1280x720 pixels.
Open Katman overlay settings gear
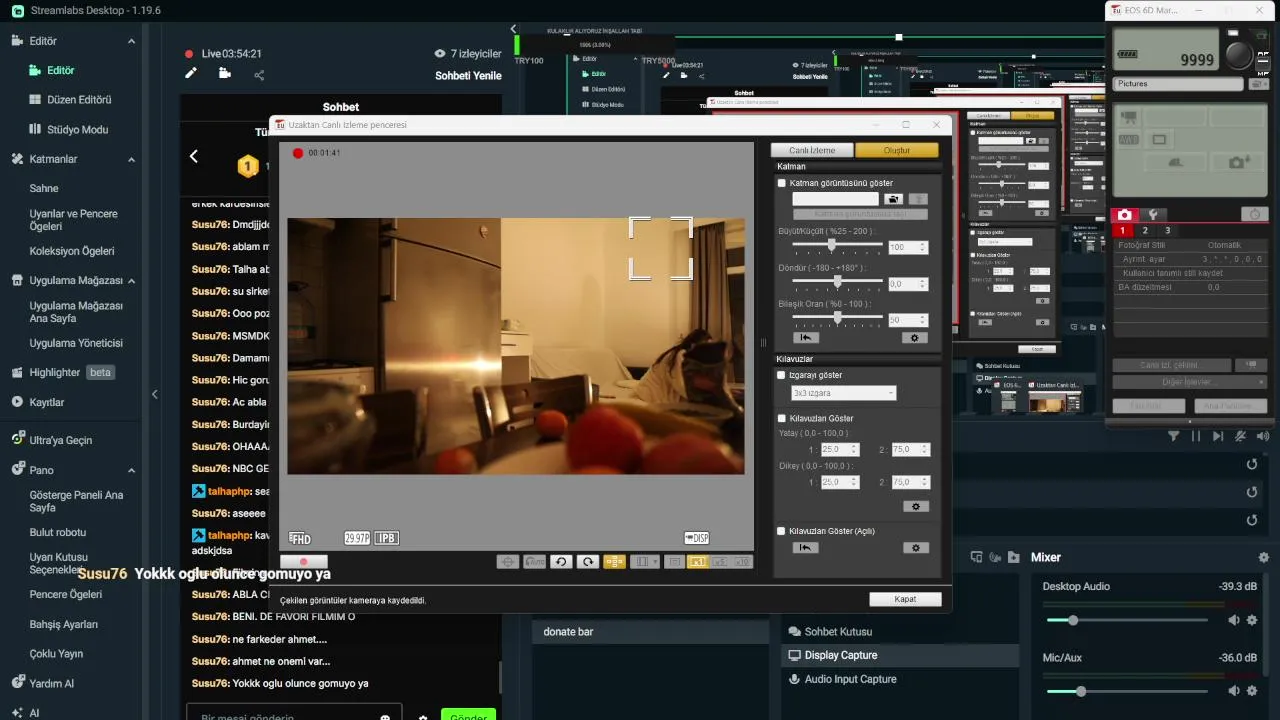[914, 338]
